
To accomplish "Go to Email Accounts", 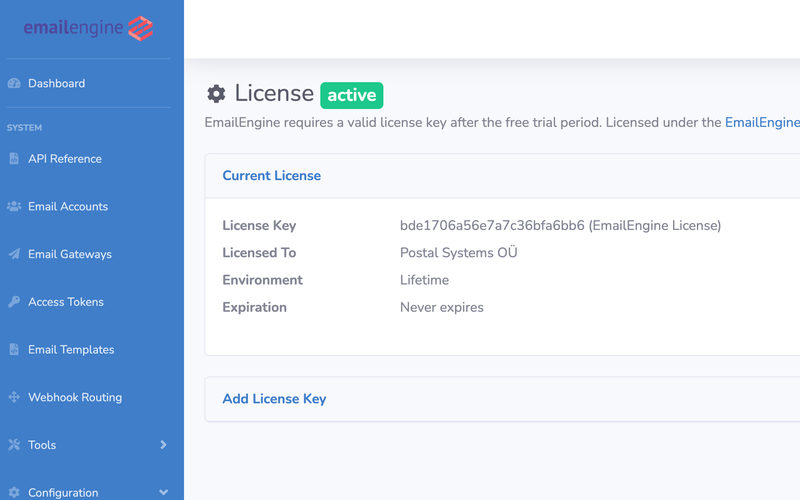I will pos(68,207).
